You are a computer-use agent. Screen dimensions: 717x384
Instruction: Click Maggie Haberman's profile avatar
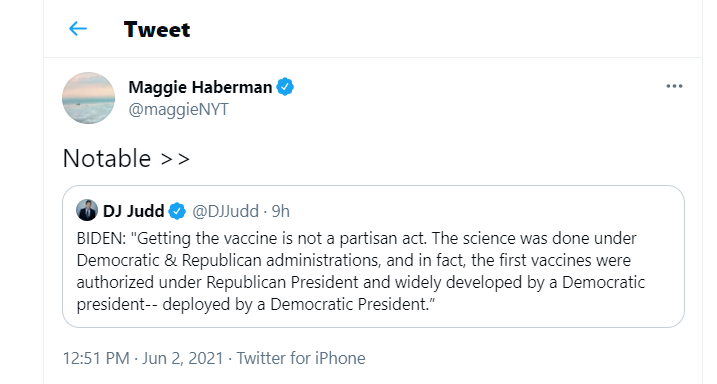click(88, 98)
